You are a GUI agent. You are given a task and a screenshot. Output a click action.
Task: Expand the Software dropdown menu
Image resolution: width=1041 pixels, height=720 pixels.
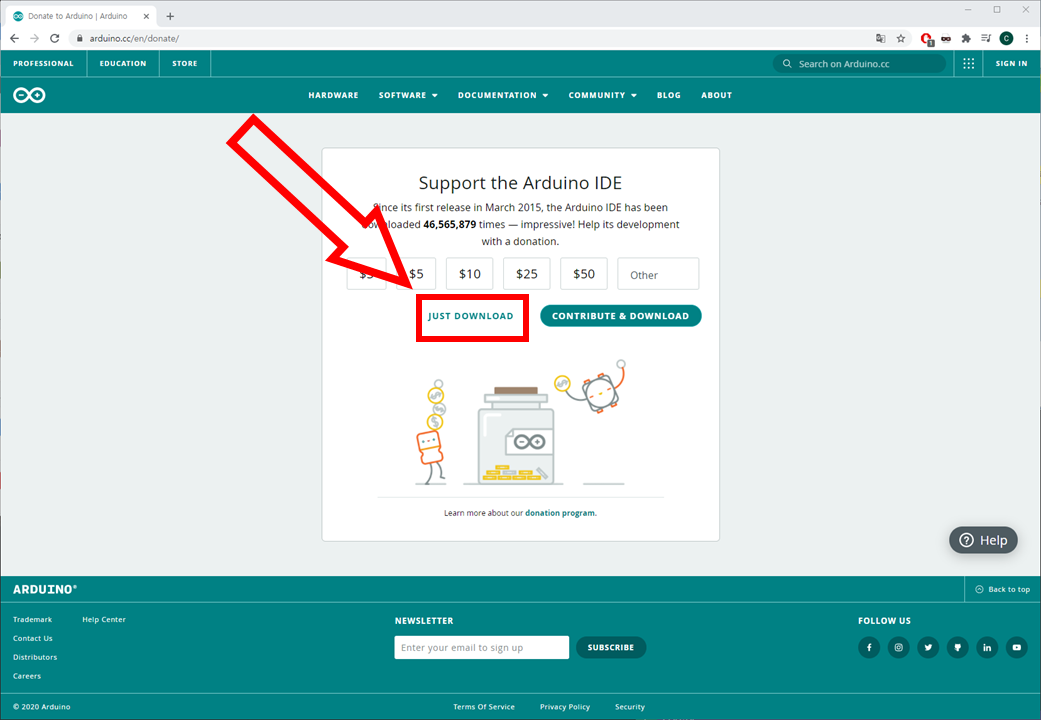pos(408,95)
